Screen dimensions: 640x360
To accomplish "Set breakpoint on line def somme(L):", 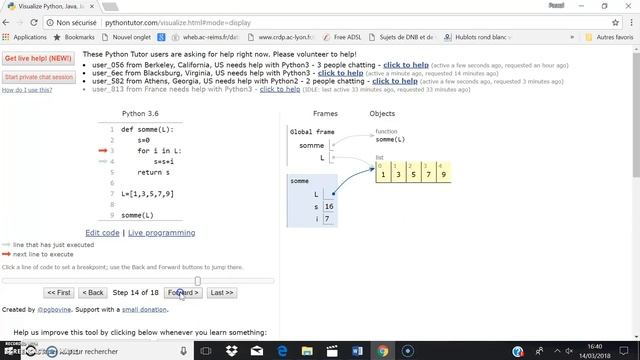I will click(147, 129).
